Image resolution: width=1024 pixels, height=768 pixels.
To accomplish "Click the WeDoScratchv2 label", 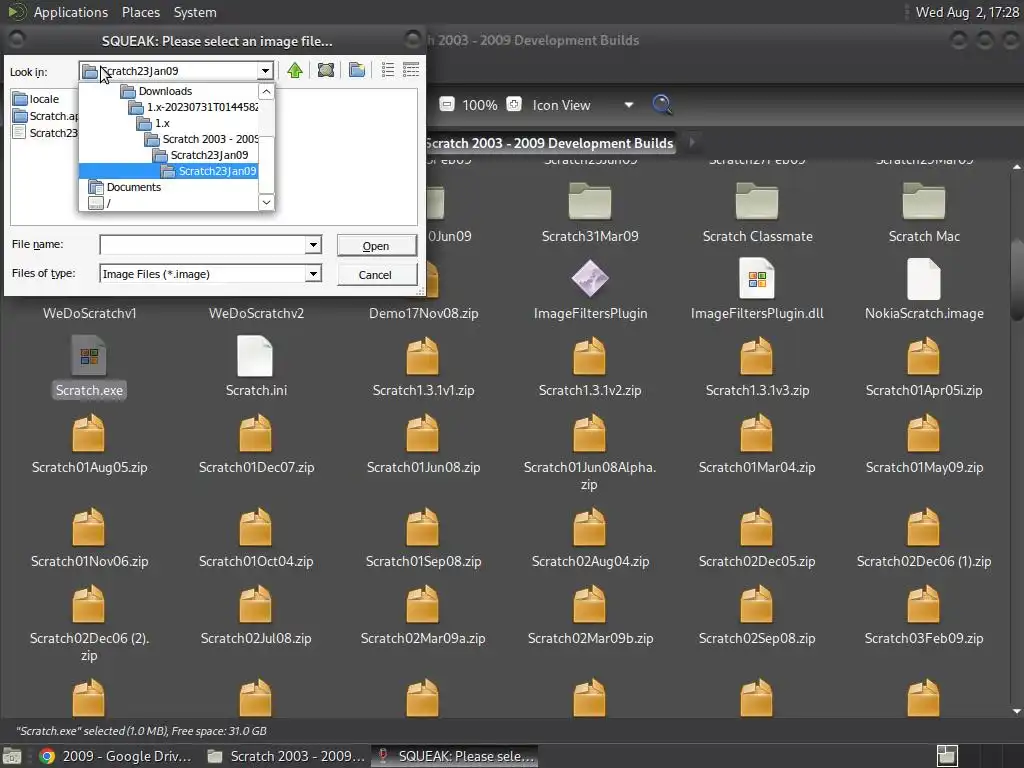I will [256, 313].
